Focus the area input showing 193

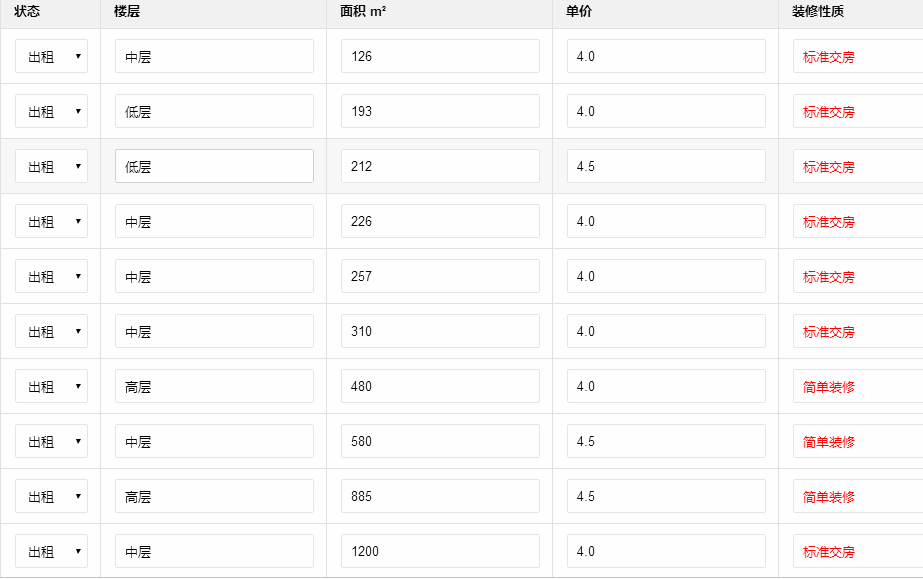point(440,112)
